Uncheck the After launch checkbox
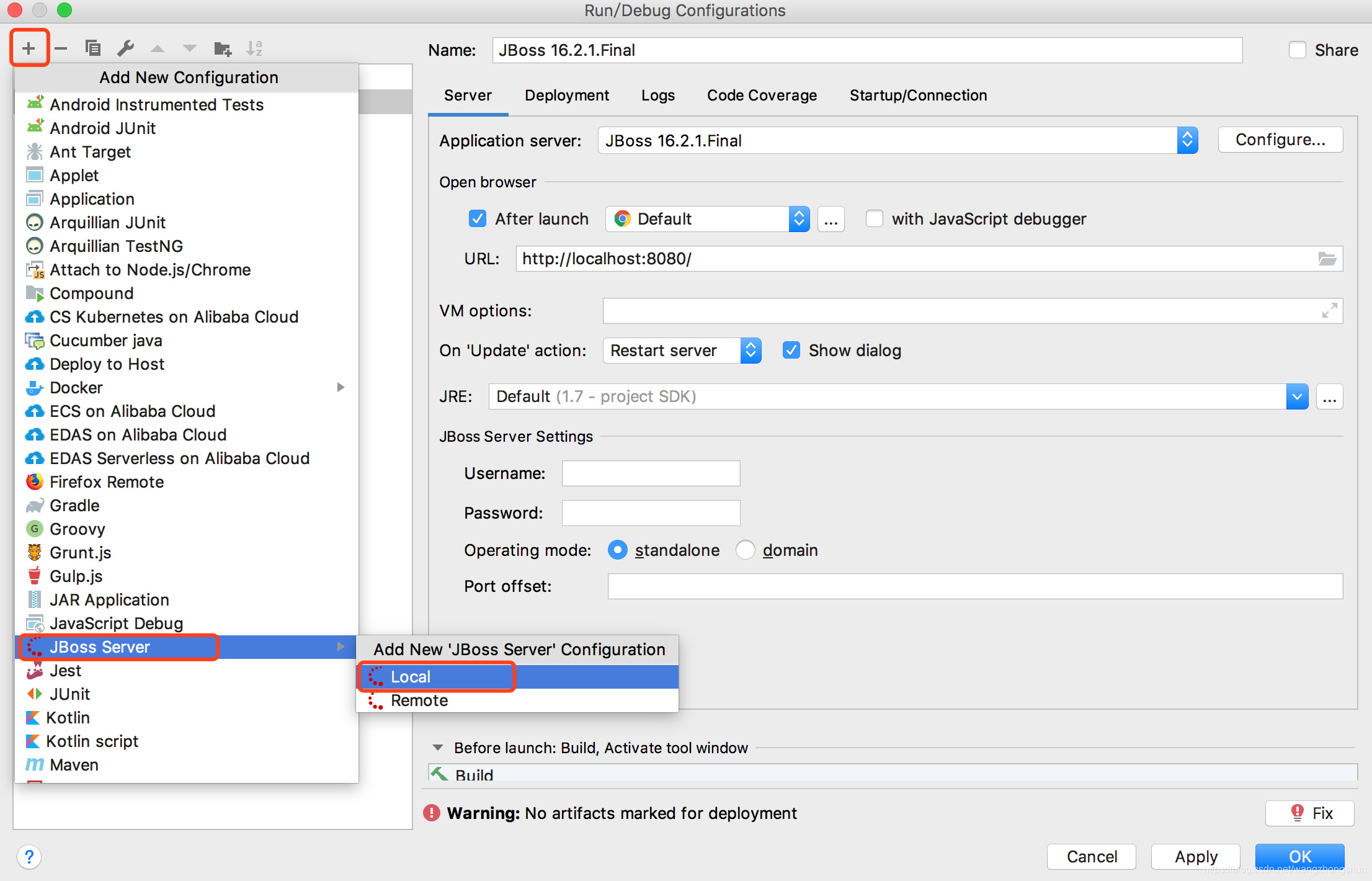The height and width of the screenshot is (881, 1372). point(477,218)
